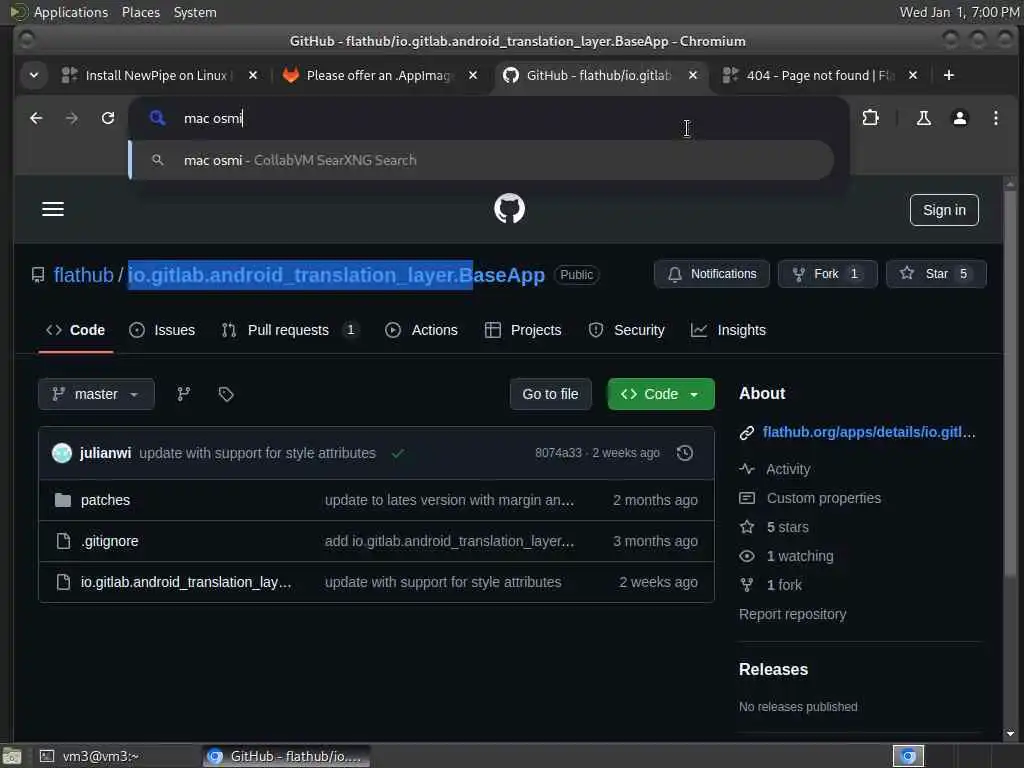
Task: Switch to 404 Page not found tab
Action: 820,76
